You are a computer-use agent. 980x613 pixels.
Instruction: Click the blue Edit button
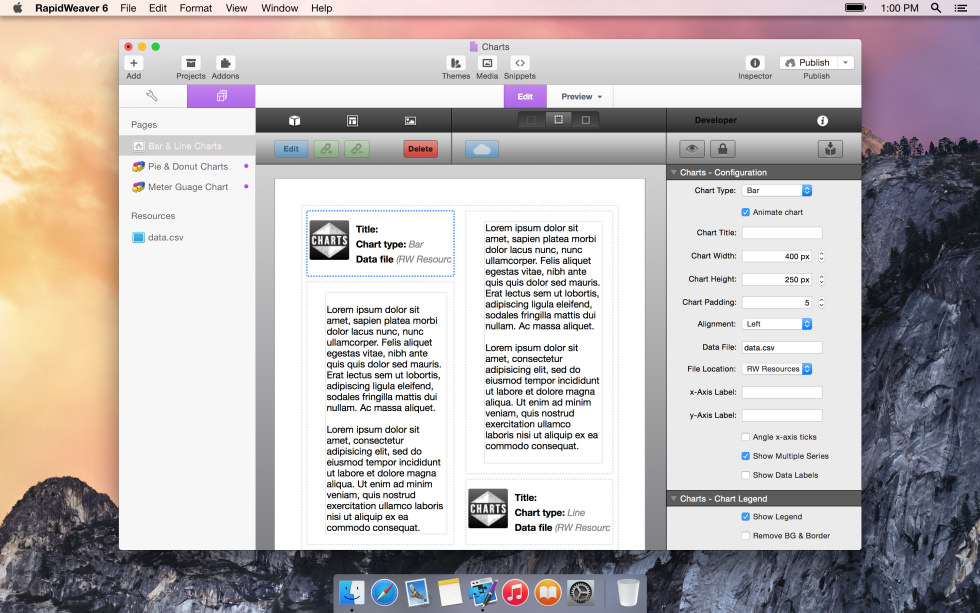point(291,149)
